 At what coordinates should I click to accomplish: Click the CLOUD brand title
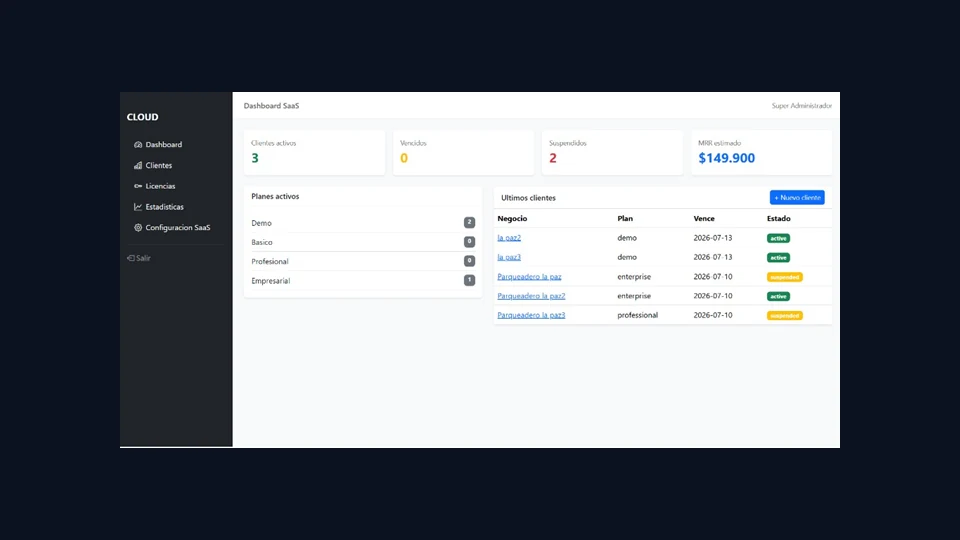click(x=143, y=117)
